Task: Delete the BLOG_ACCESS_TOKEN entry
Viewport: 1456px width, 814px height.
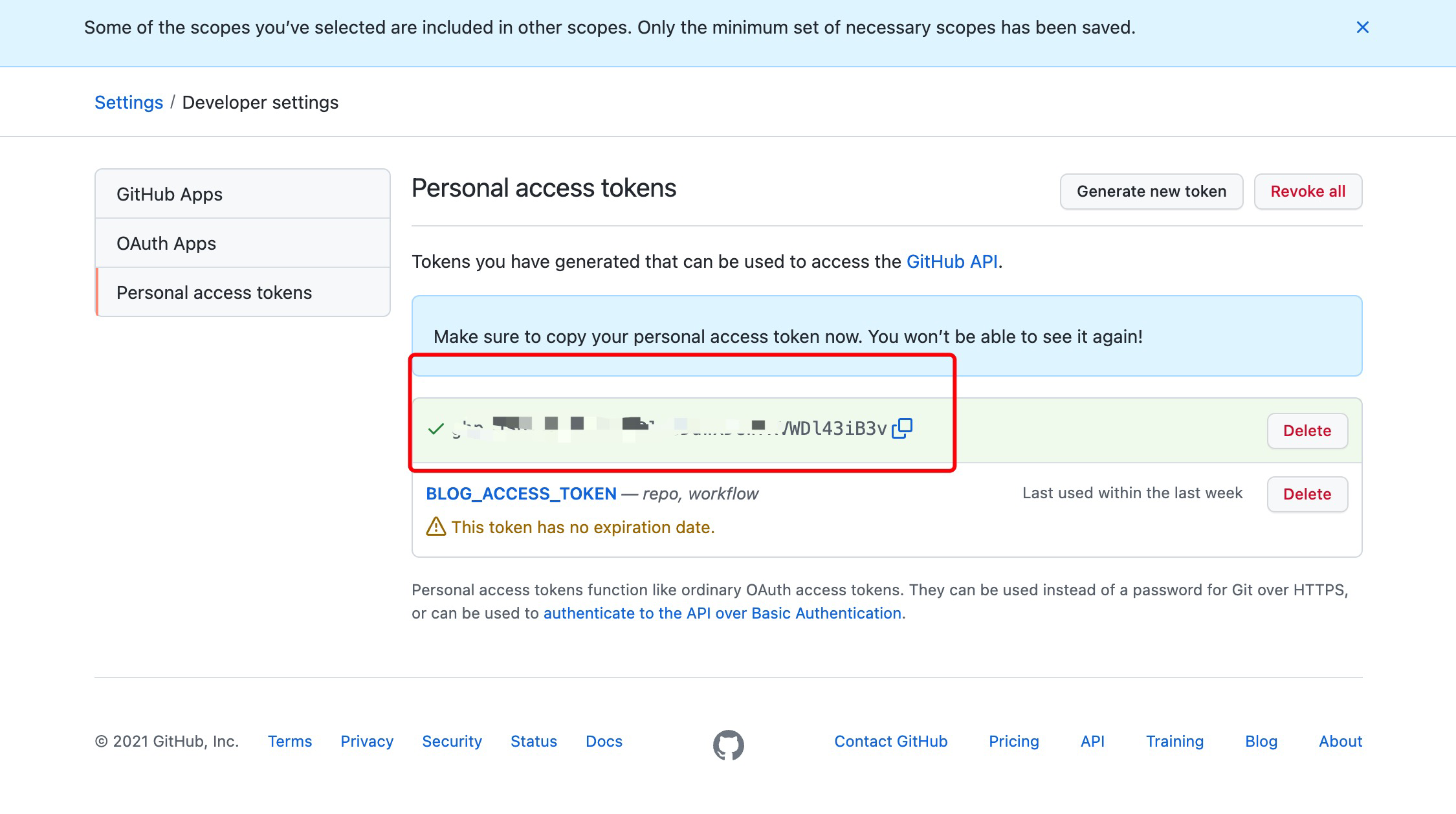Action: [x=1307, y=494]
